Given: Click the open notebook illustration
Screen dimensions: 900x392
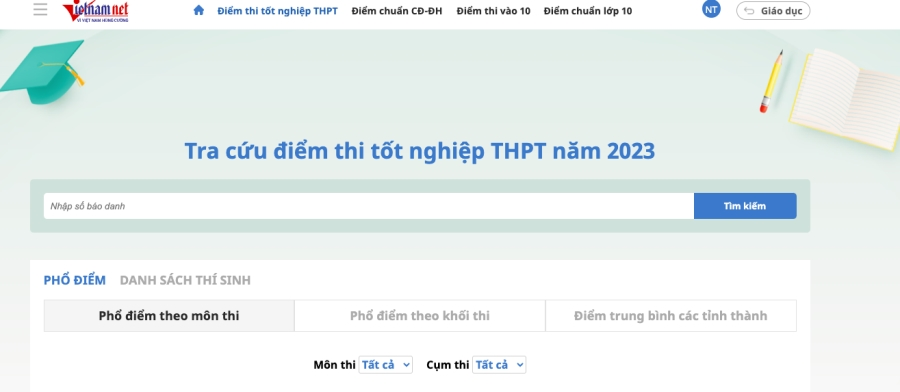Looking at the screenshot, I should tap(845, 98).
